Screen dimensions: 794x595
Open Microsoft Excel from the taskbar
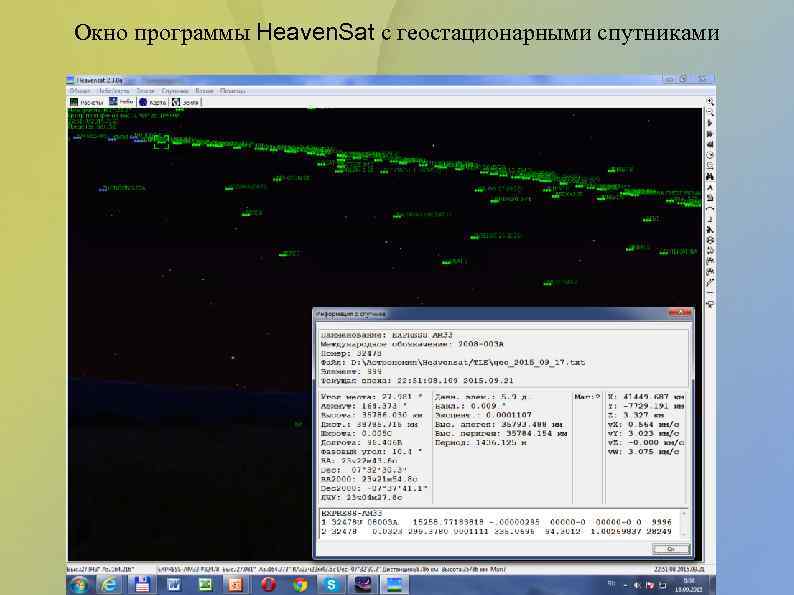(x=205, y=585)
